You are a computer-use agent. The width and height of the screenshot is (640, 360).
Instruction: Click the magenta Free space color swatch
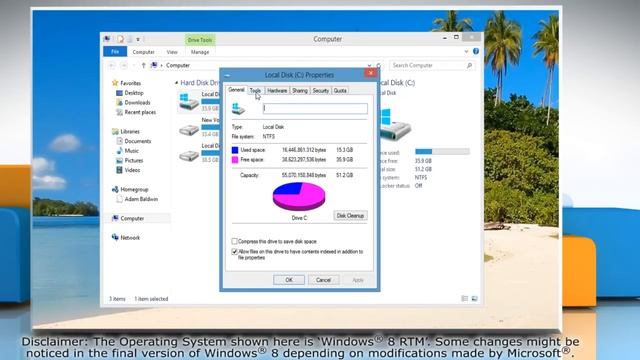[235, 160]
